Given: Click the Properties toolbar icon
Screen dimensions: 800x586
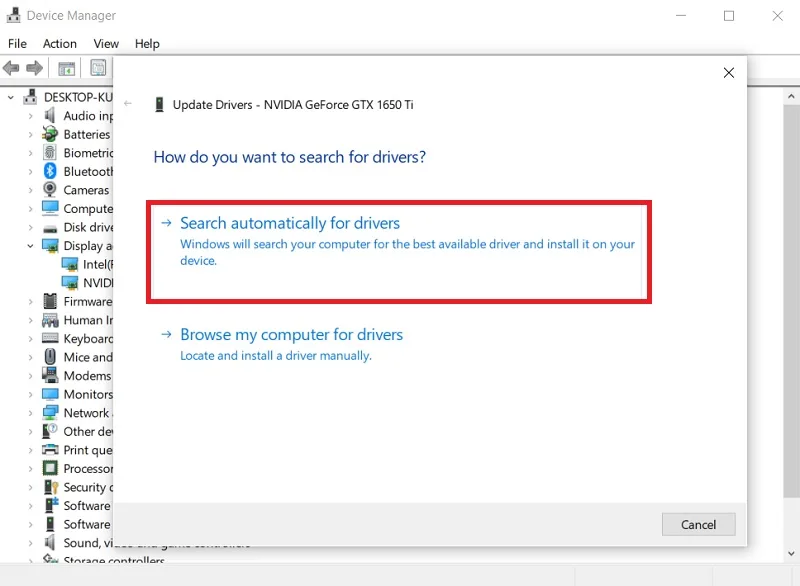Looking at the screenshot, I should [x=98, y=67].
